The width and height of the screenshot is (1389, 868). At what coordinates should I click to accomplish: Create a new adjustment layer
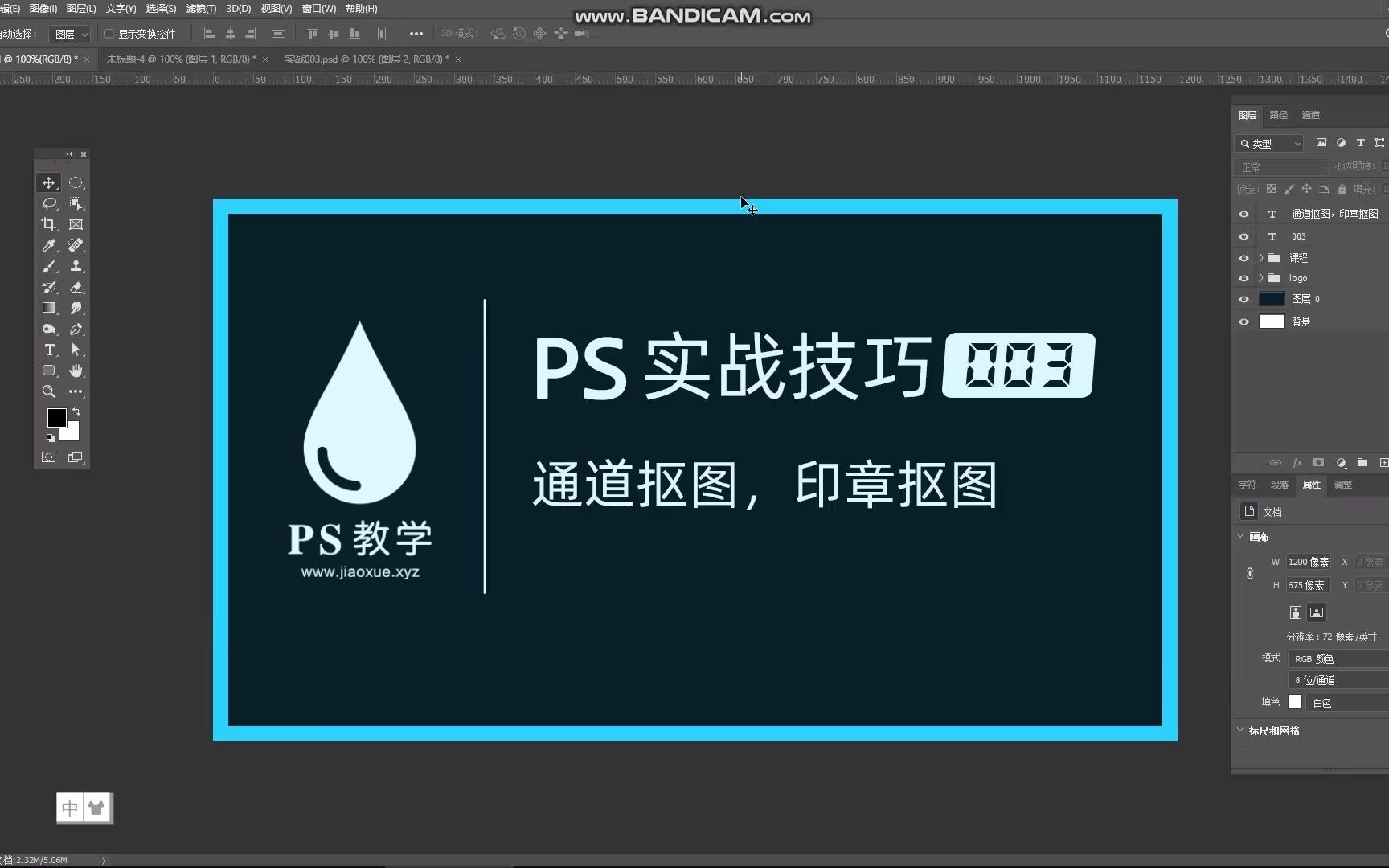click(1341, 463)
